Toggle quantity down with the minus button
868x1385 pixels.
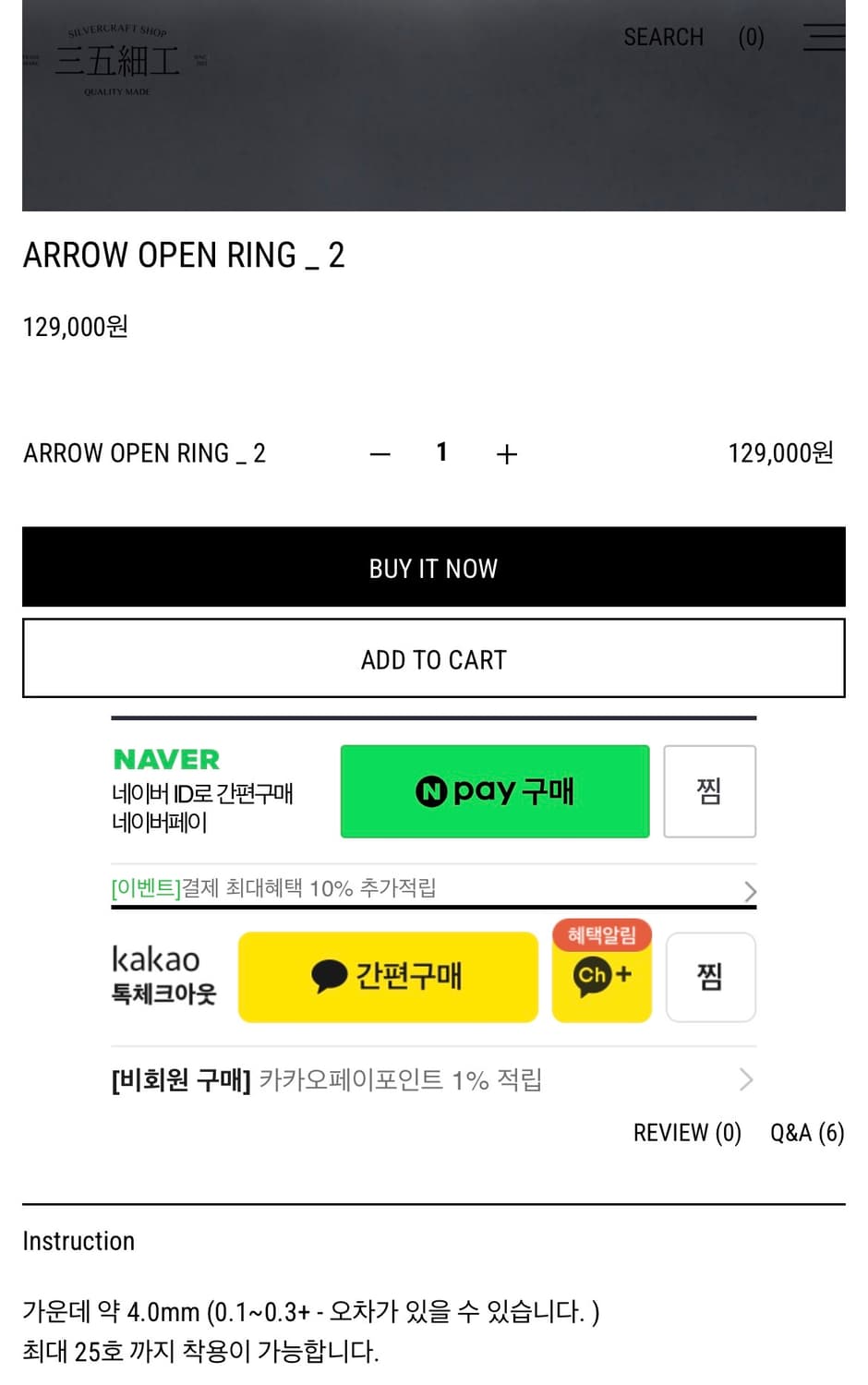379,453
